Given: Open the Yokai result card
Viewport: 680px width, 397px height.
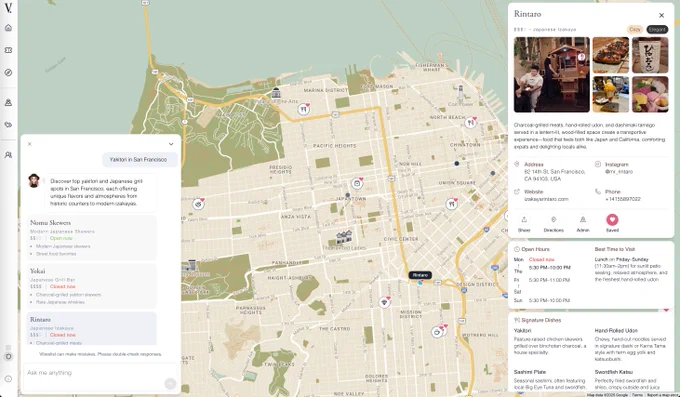Looking at the screenshot, I should point(92,286).
